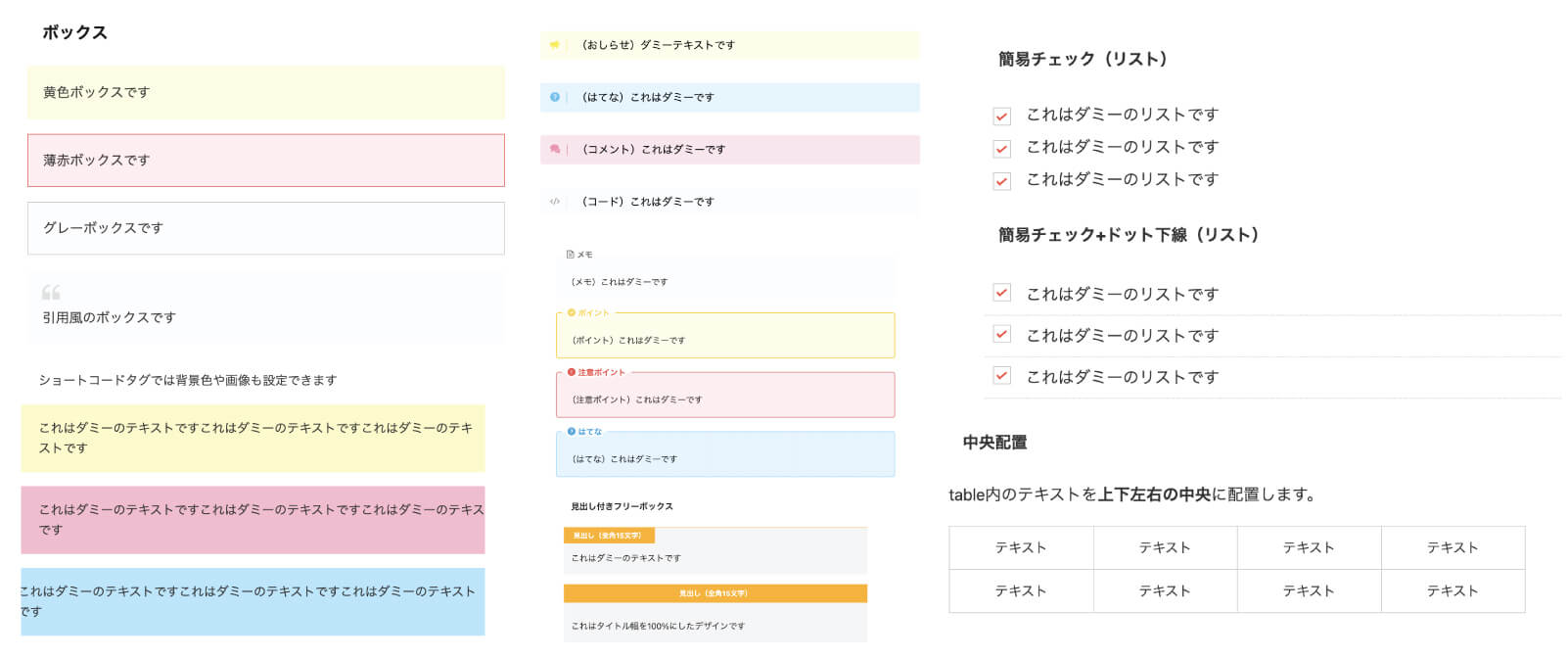Toggle the last checkbox in the dotted-underline list
Image resolution: width=1568 pixels, height=658 pixels.
[1001, 375]
